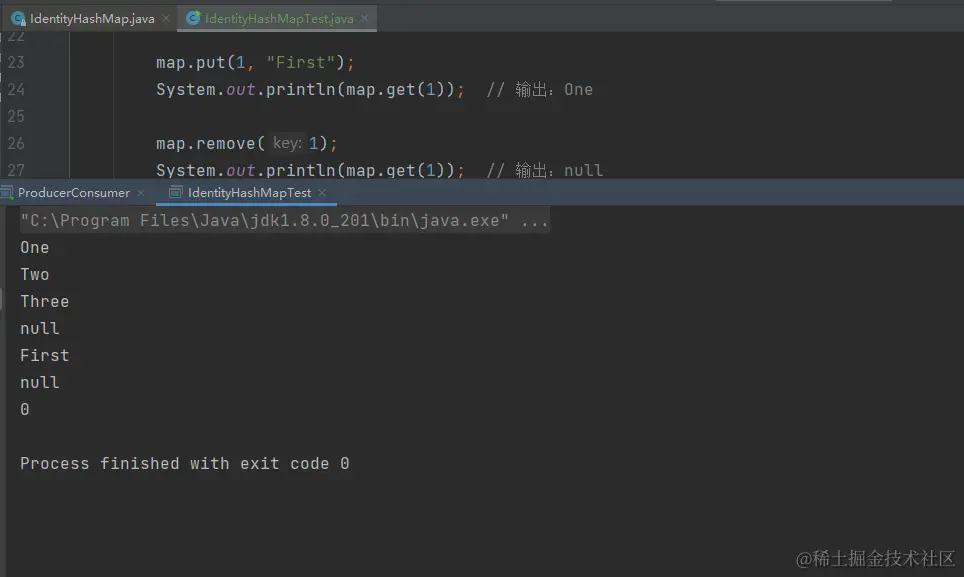Close the IdentityHashMapTest run tab

coord(322,193)
